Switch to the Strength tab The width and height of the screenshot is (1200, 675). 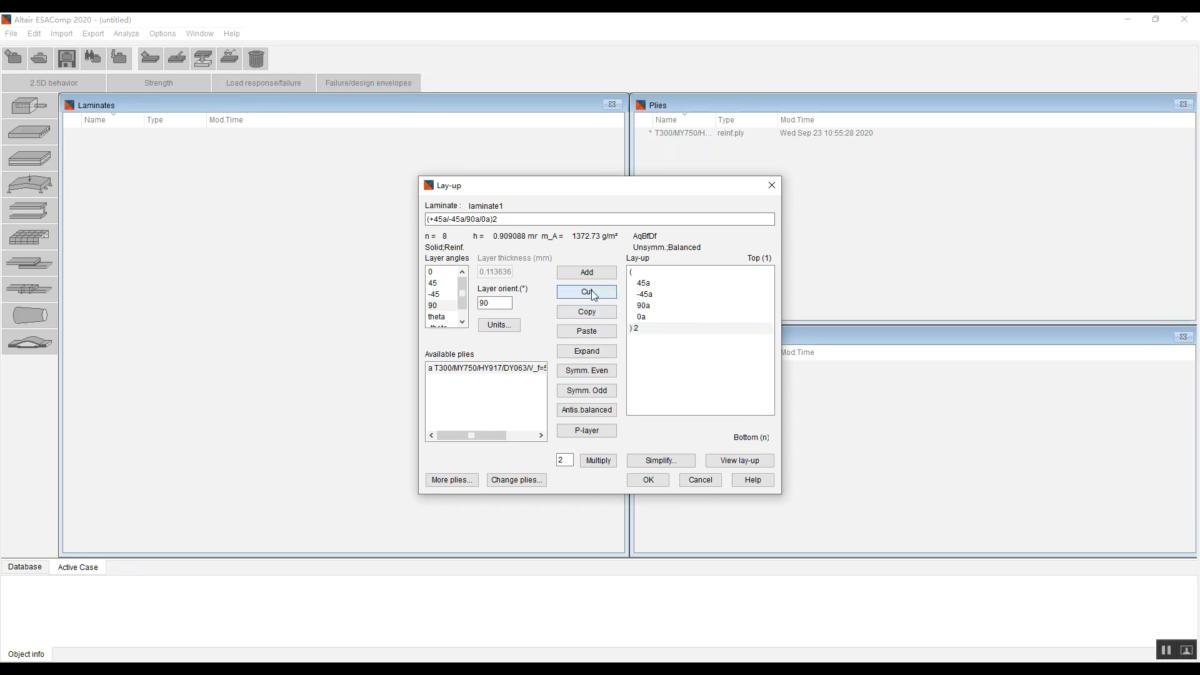click(158, 83)
